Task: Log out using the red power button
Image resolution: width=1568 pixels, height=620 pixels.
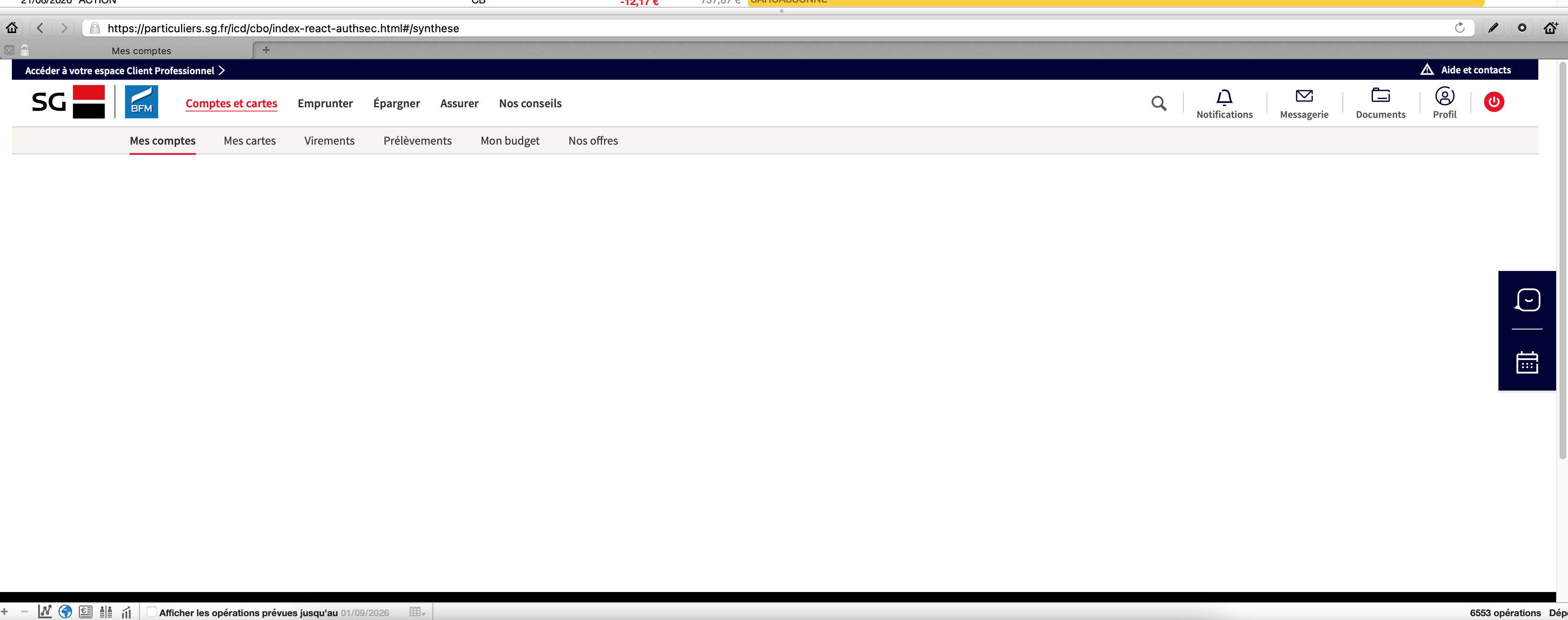Action: pyautogui.click(x=1494, y=102)
